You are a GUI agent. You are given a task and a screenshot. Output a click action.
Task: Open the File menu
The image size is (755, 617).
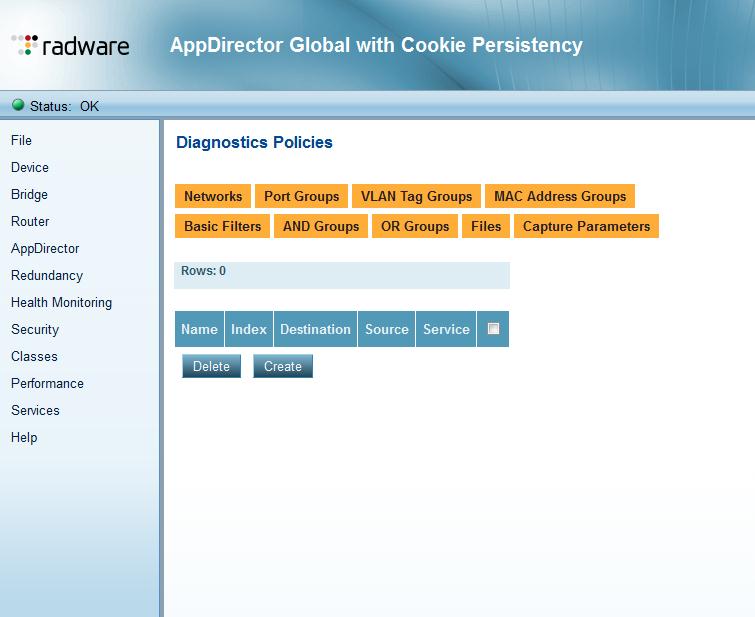point(21,140)
